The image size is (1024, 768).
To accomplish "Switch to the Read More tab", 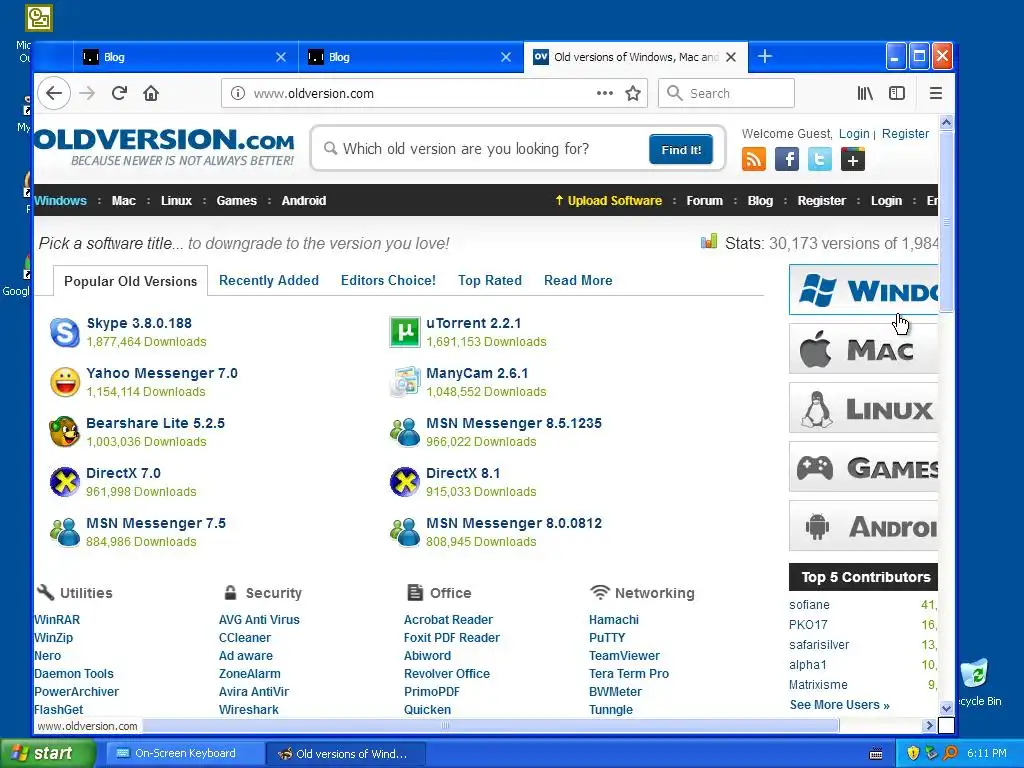I will 578,280.
